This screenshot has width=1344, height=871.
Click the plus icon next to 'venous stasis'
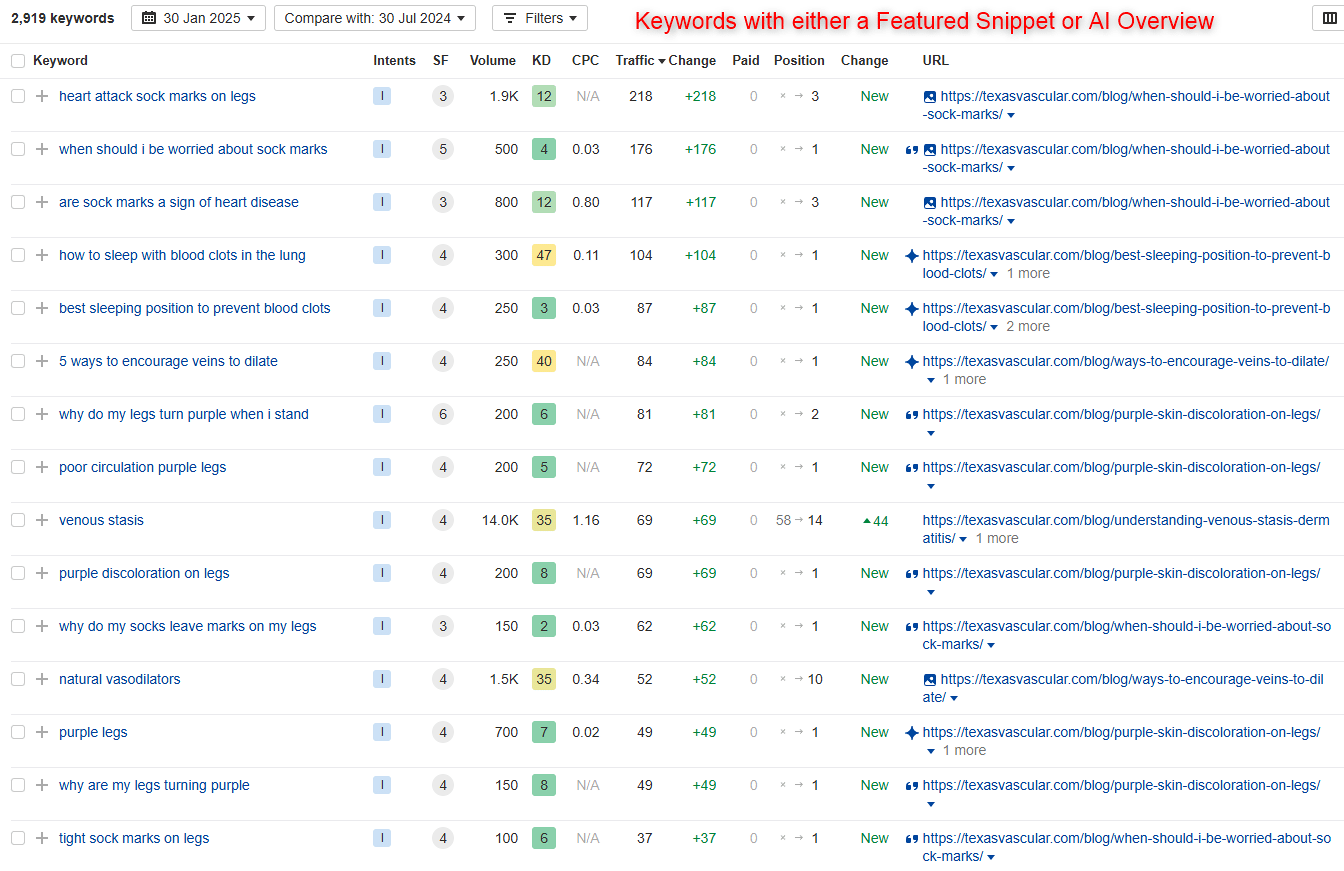tap(41, 521)
